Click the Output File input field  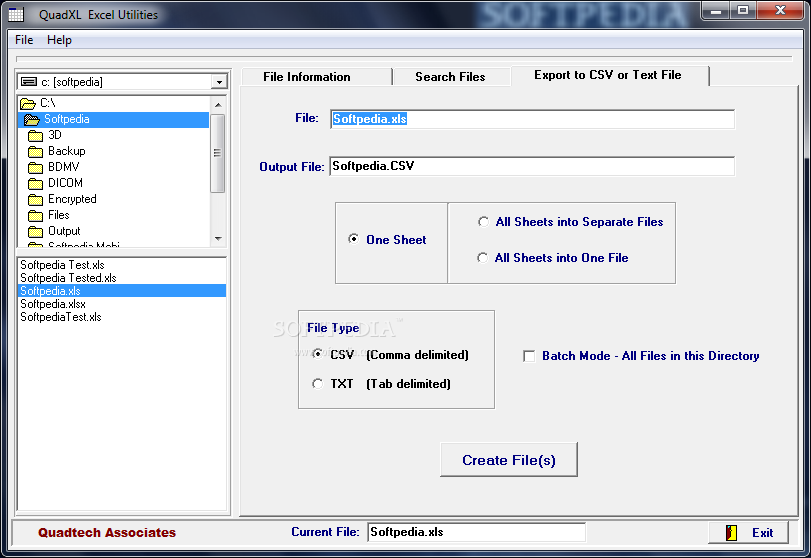click(532, 166)
